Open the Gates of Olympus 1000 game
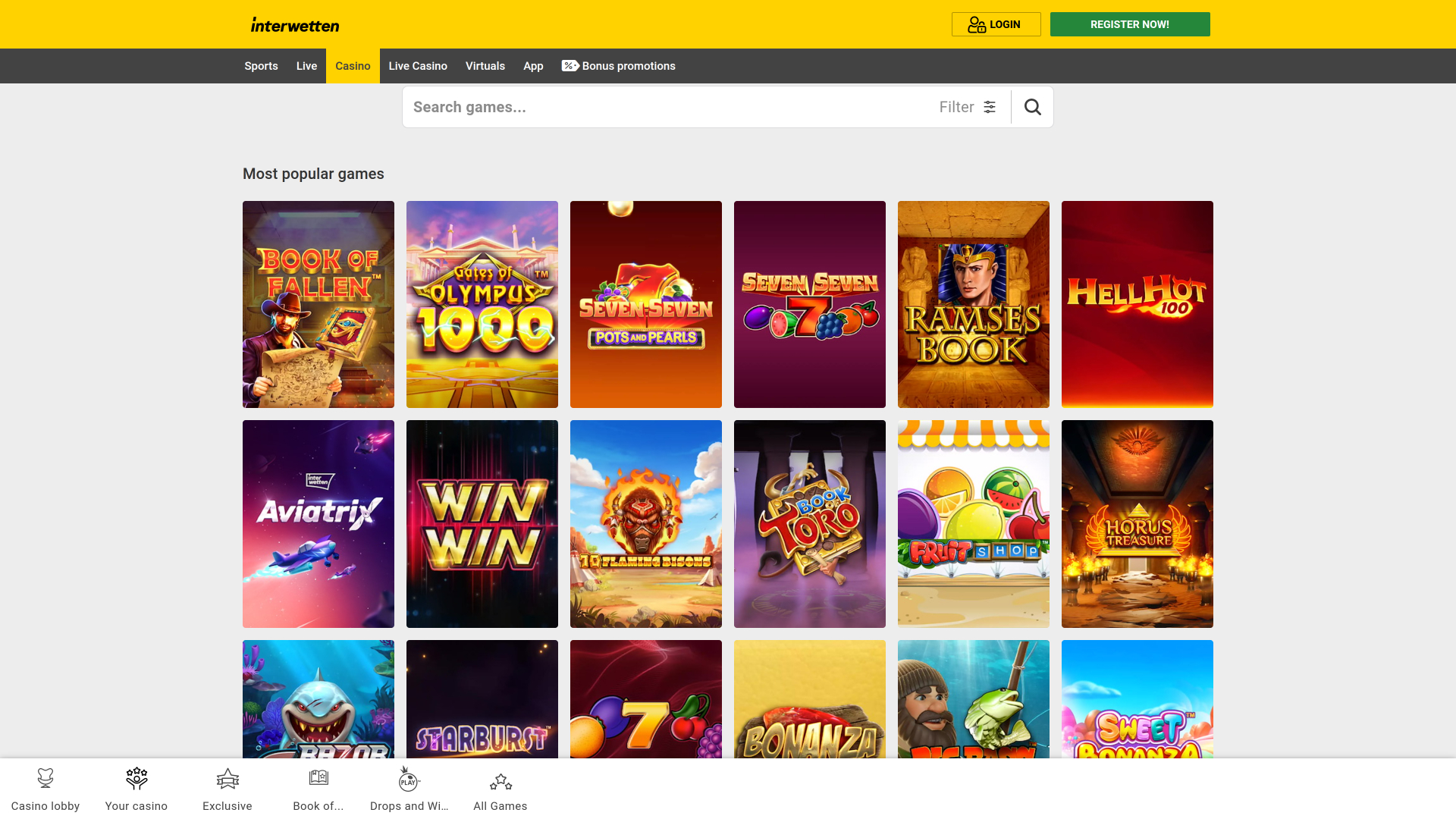The width and height of the screenshot is (1456, 819). point(482,304)
